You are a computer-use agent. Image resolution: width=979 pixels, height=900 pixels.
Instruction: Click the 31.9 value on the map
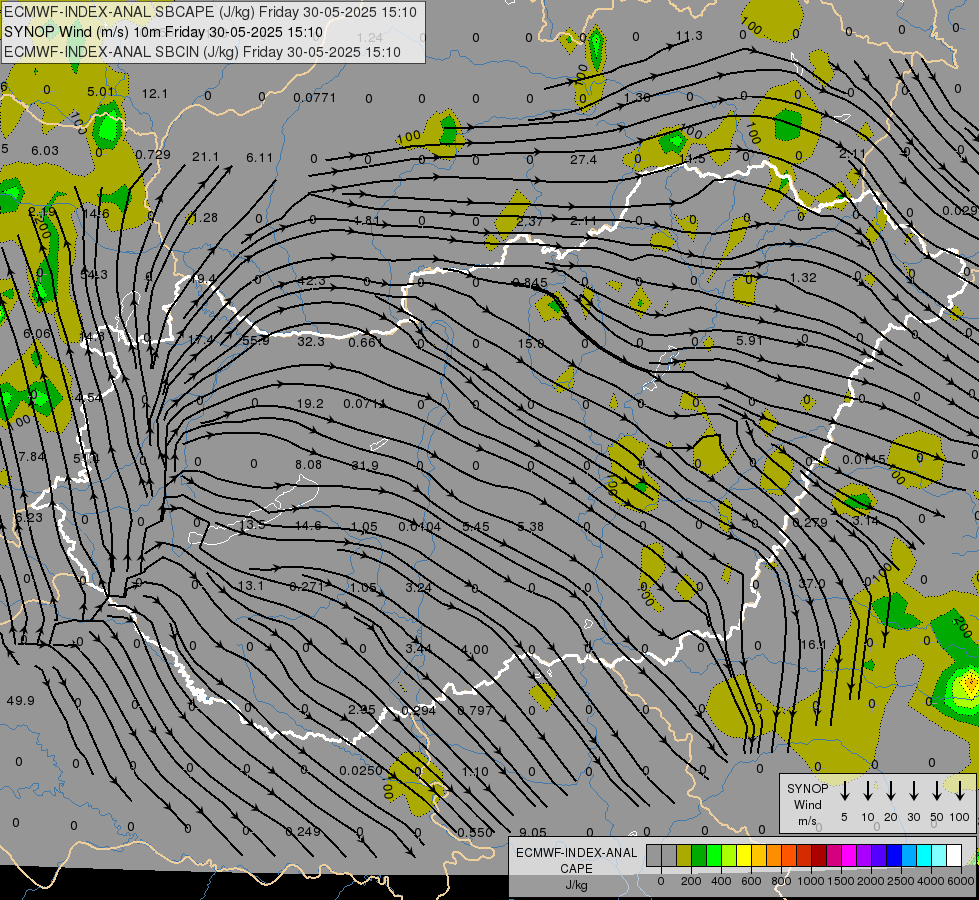[x=365, y=466]
